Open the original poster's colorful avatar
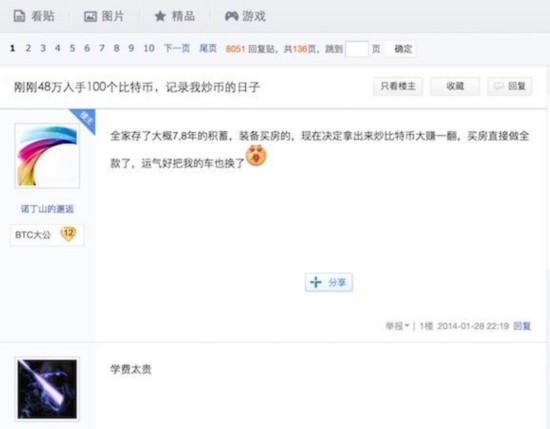Viewport: 550px width, 429px height. point(47,156)
